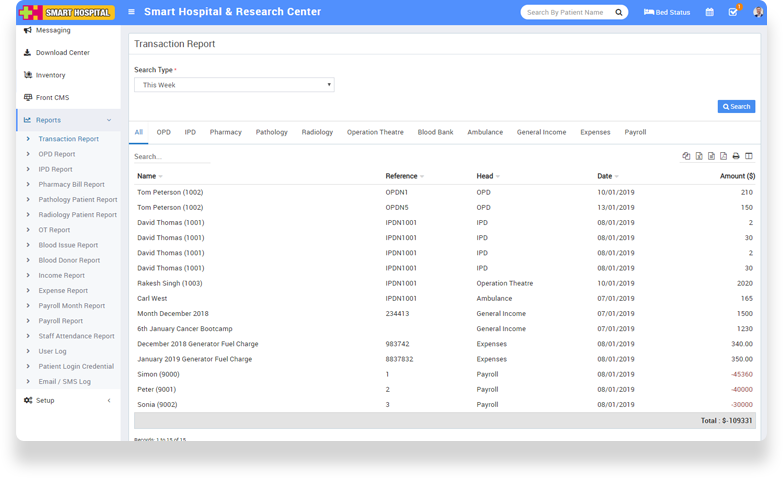Toggle column visibility icon

tap(748, 156)
